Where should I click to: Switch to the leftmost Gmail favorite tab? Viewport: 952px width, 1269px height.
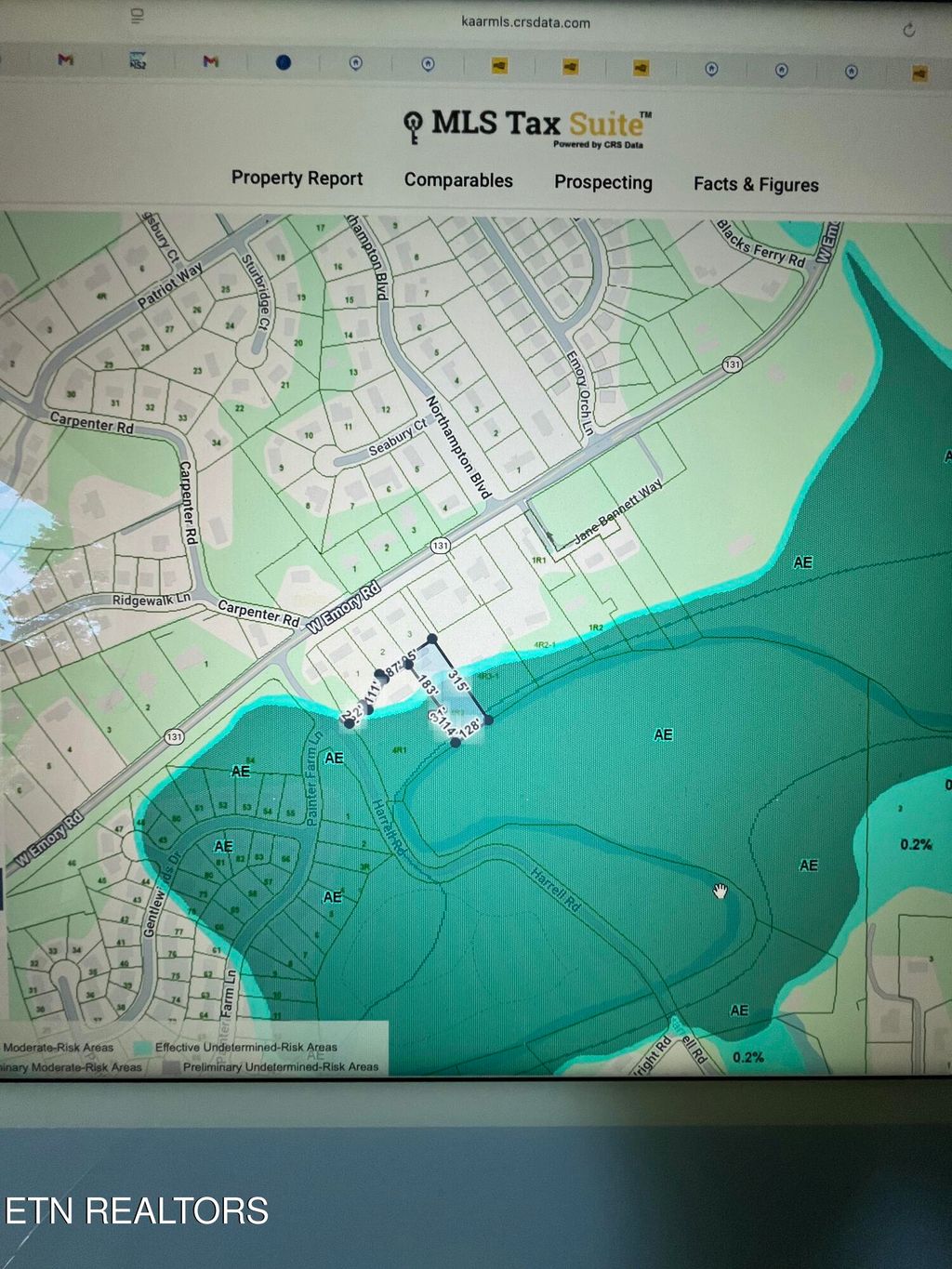click(66, 60)
